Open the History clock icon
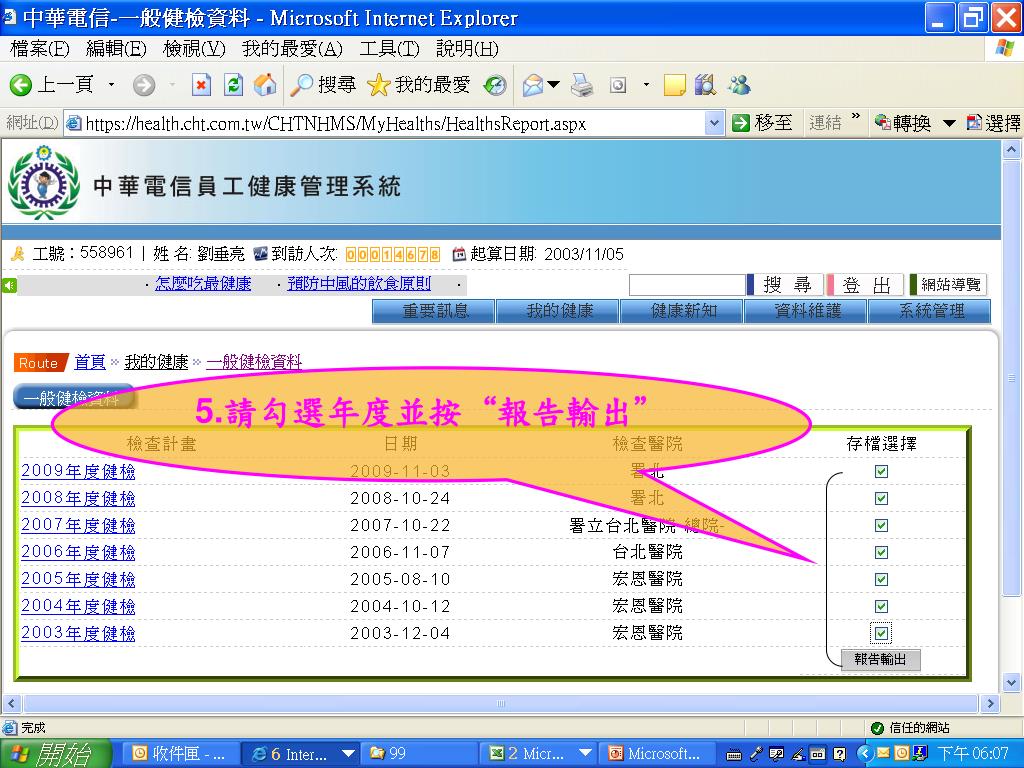Viewport: 1024px width, 768px height. point(494,85)
